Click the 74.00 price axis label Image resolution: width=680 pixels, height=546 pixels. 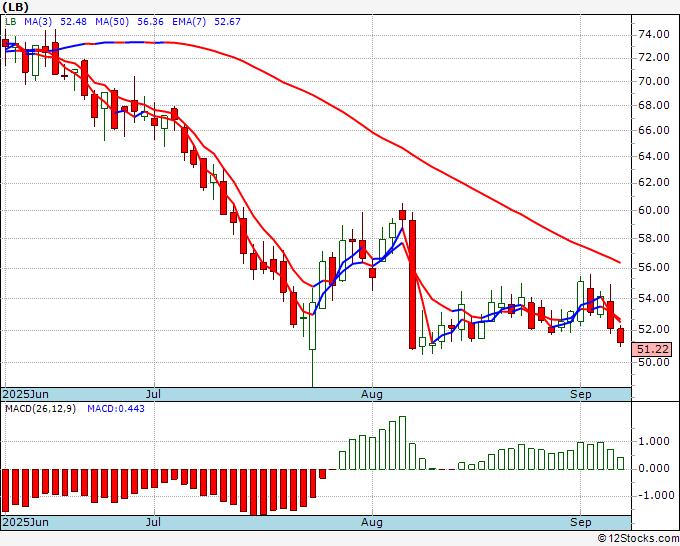click(654, 34)
